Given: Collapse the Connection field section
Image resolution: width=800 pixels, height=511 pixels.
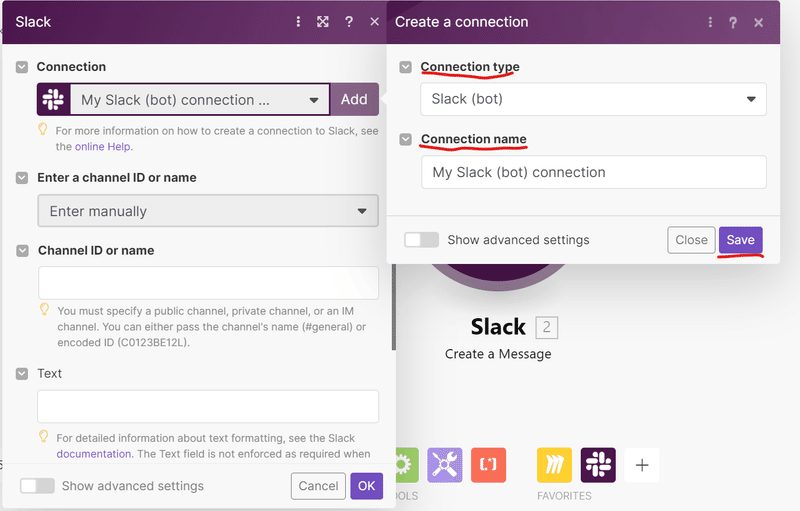Looking at the screenshot, I should point(22,67).
